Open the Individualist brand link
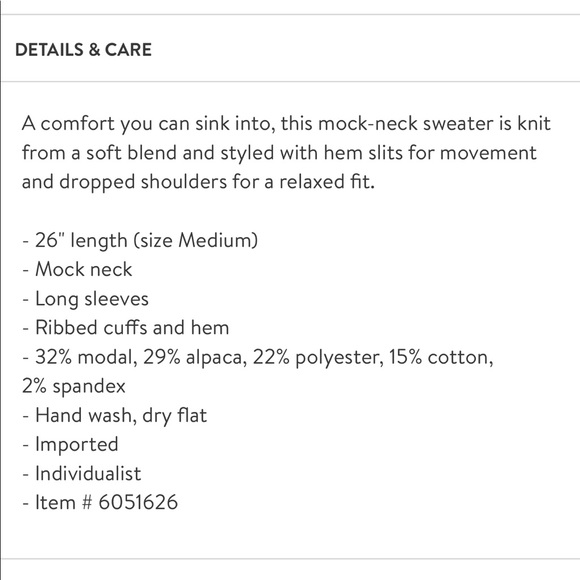This screenshot has height=580, width=580. (88, 473)
